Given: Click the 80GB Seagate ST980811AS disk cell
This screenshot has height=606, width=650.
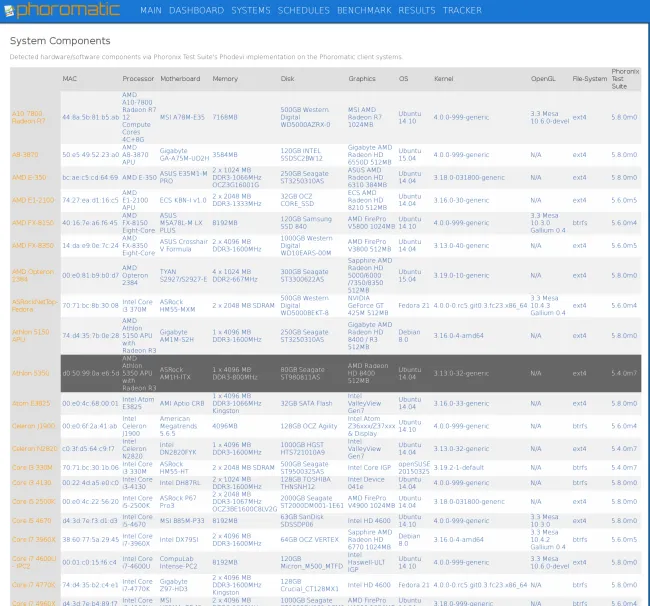Looking at the screenshot, I should [x=303, y=373].
